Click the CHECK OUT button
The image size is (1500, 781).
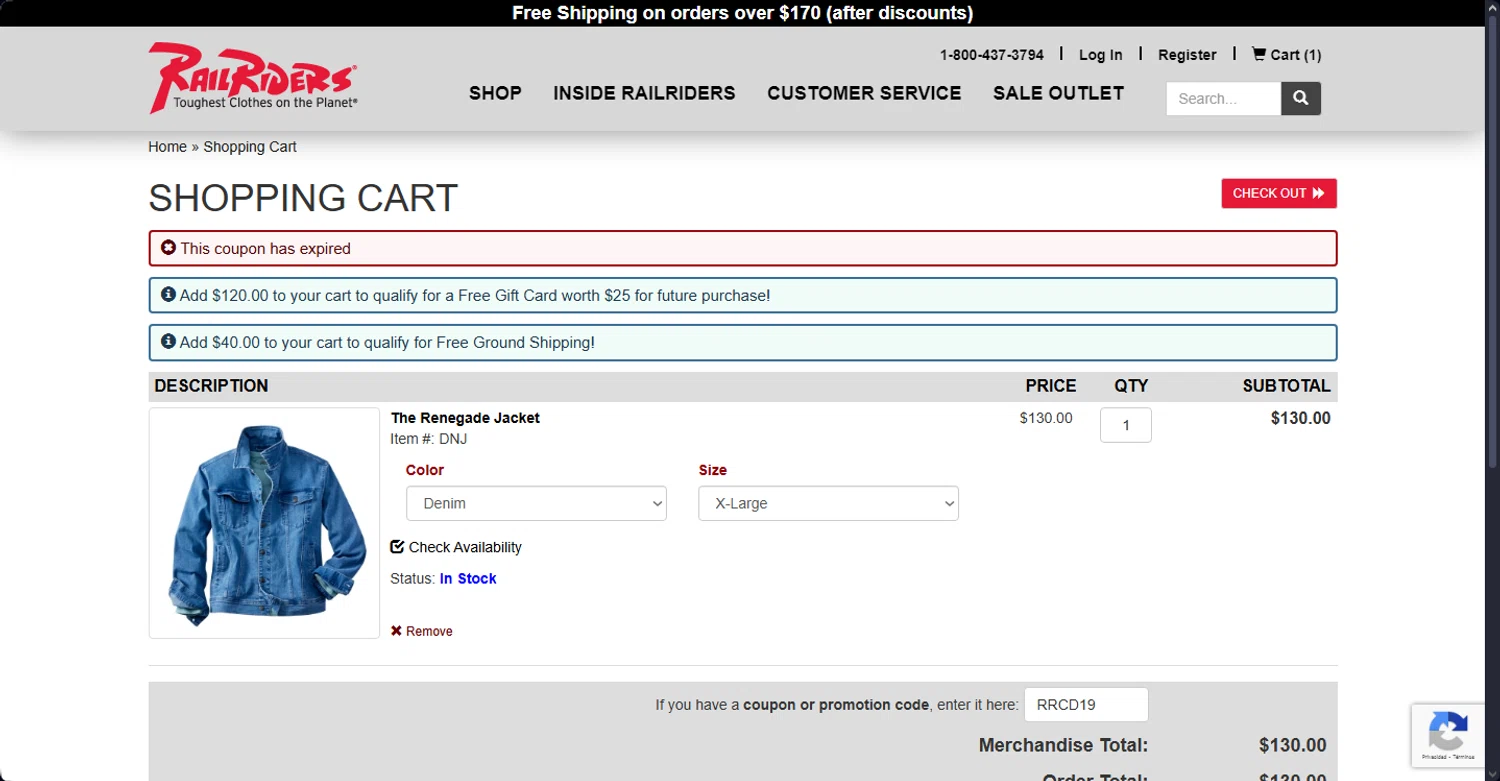1279,193
